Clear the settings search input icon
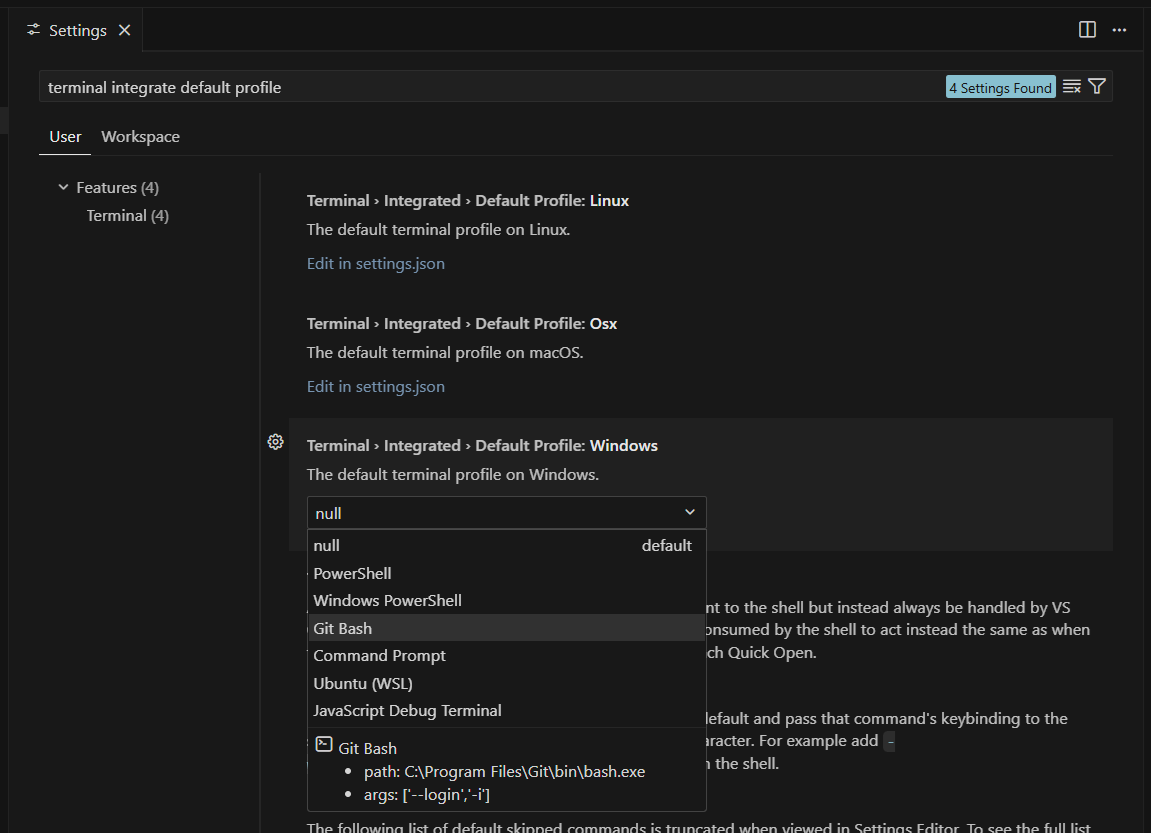This screenshot has width=1151, height=833. 1071,87
